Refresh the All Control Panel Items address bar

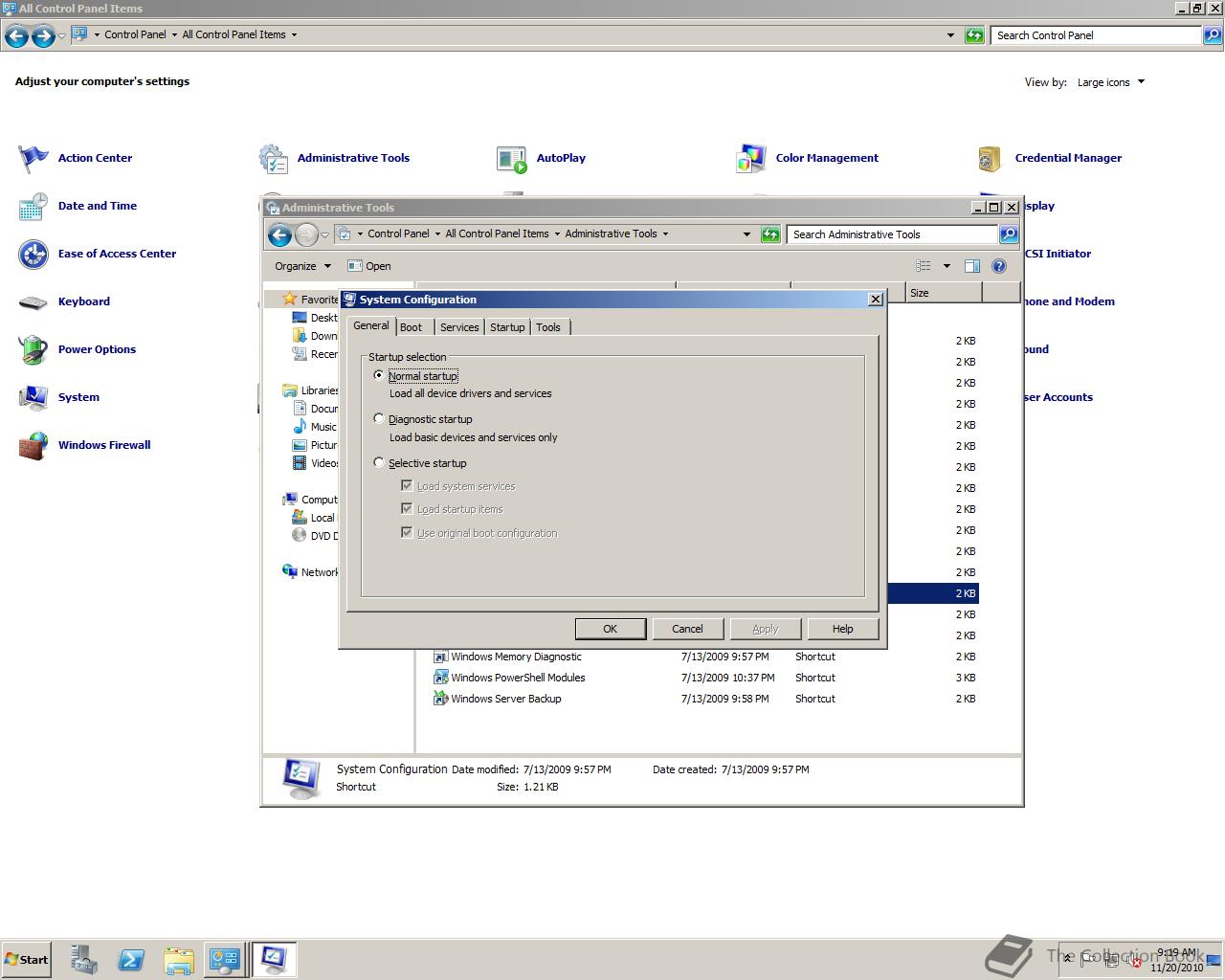974,35
